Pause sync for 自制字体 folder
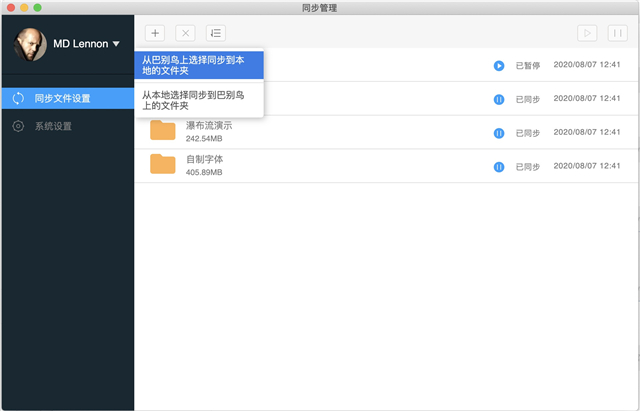The image size is (640, 411). tap(498, 167)
